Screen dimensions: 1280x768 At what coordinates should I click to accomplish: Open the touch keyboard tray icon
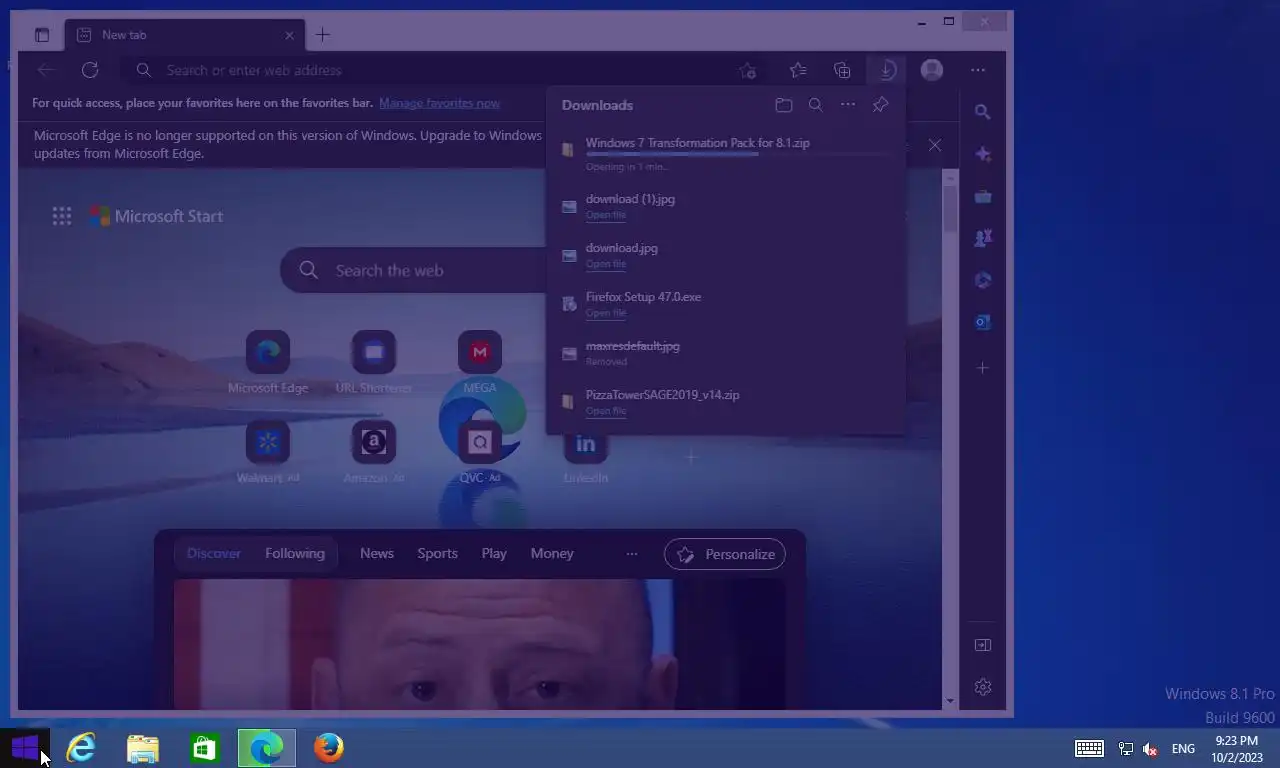click(1089, 748)
